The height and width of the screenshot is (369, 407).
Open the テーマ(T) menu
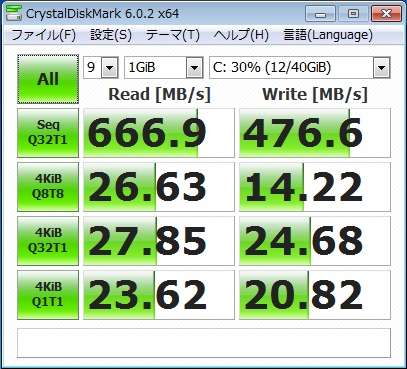pos(173,35)
